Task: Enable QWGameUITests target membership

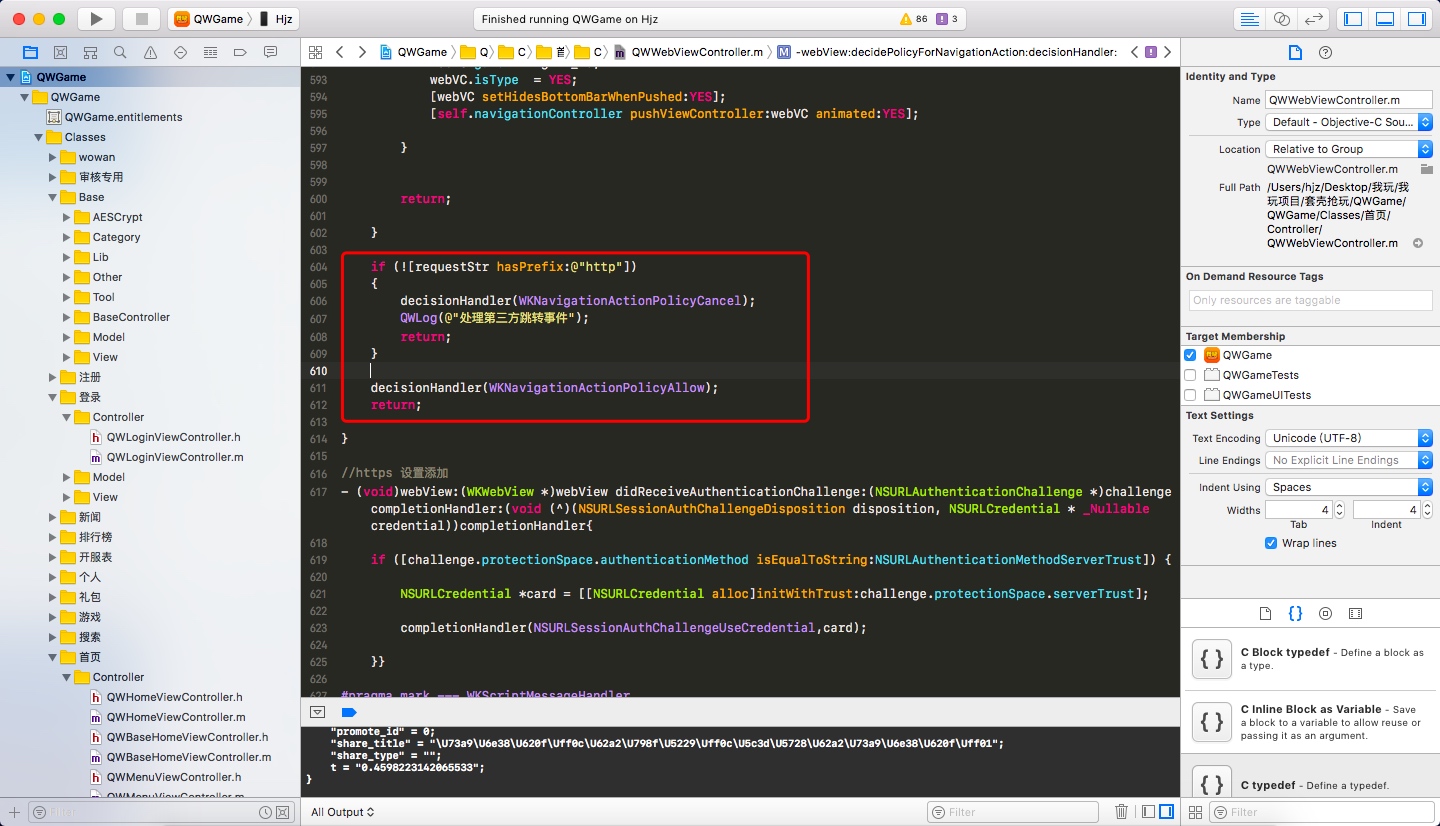Action: (x=1190, y=395)
